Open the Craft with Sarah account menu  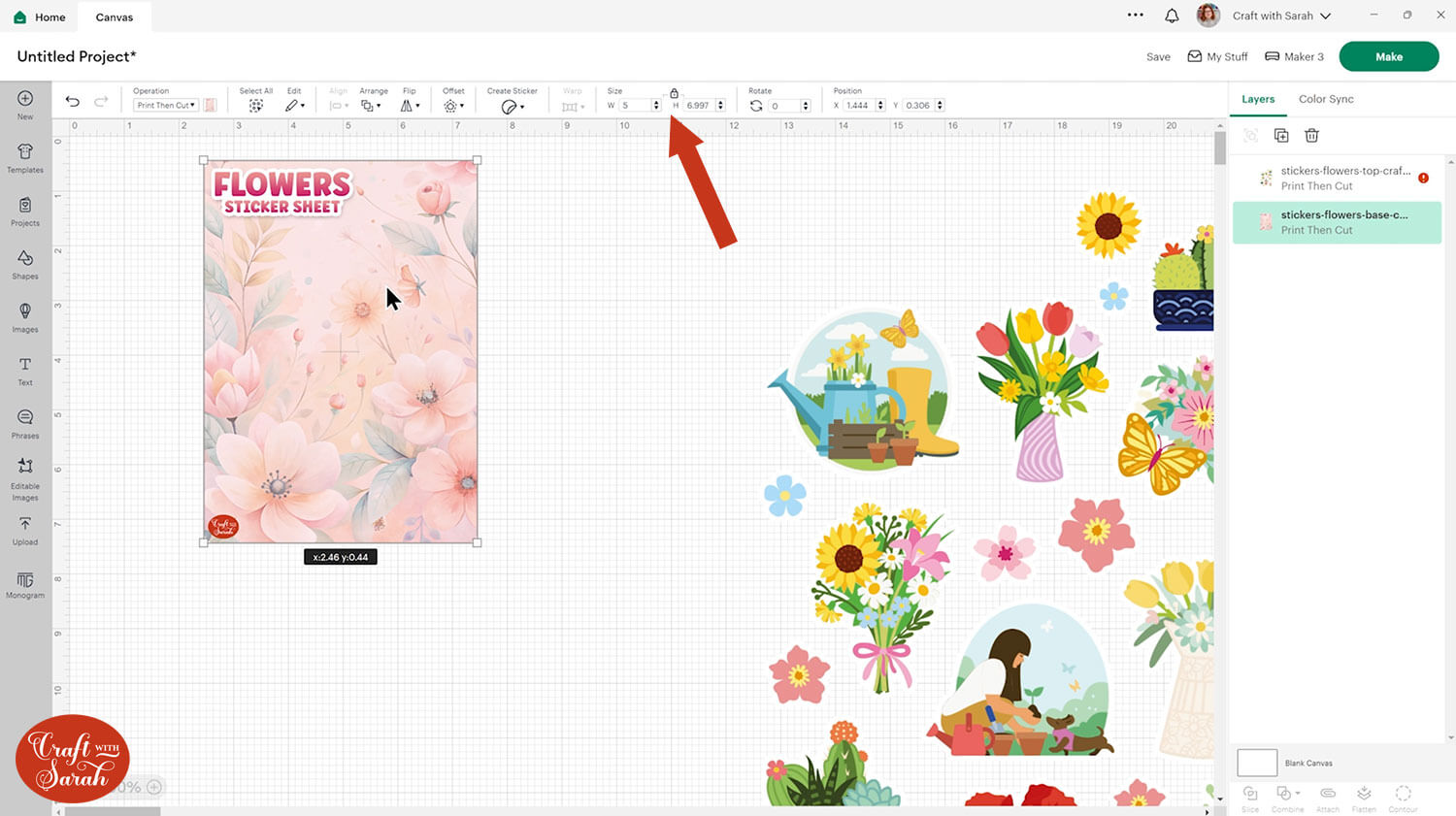click(x=1280, y=16)
